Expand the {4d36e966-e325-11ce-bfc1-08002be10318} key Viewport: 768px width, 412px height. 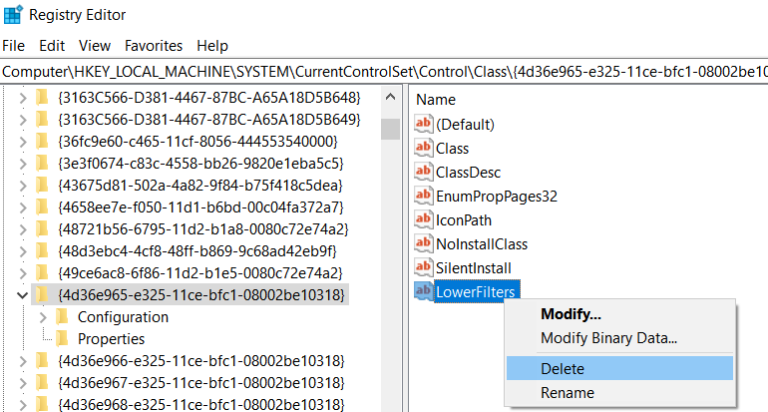click(22, 360)
